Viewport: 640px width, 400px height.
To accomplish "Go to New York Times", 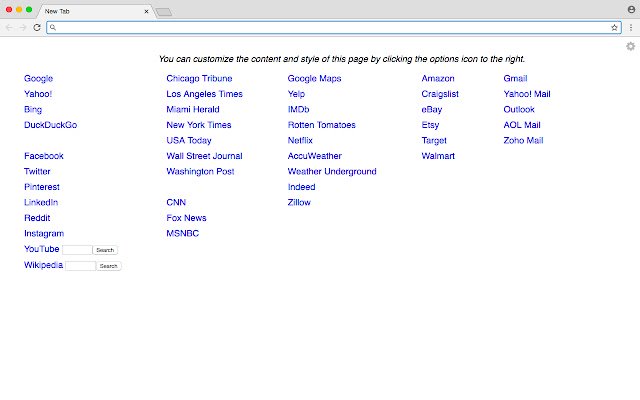I will coord(199,125).
